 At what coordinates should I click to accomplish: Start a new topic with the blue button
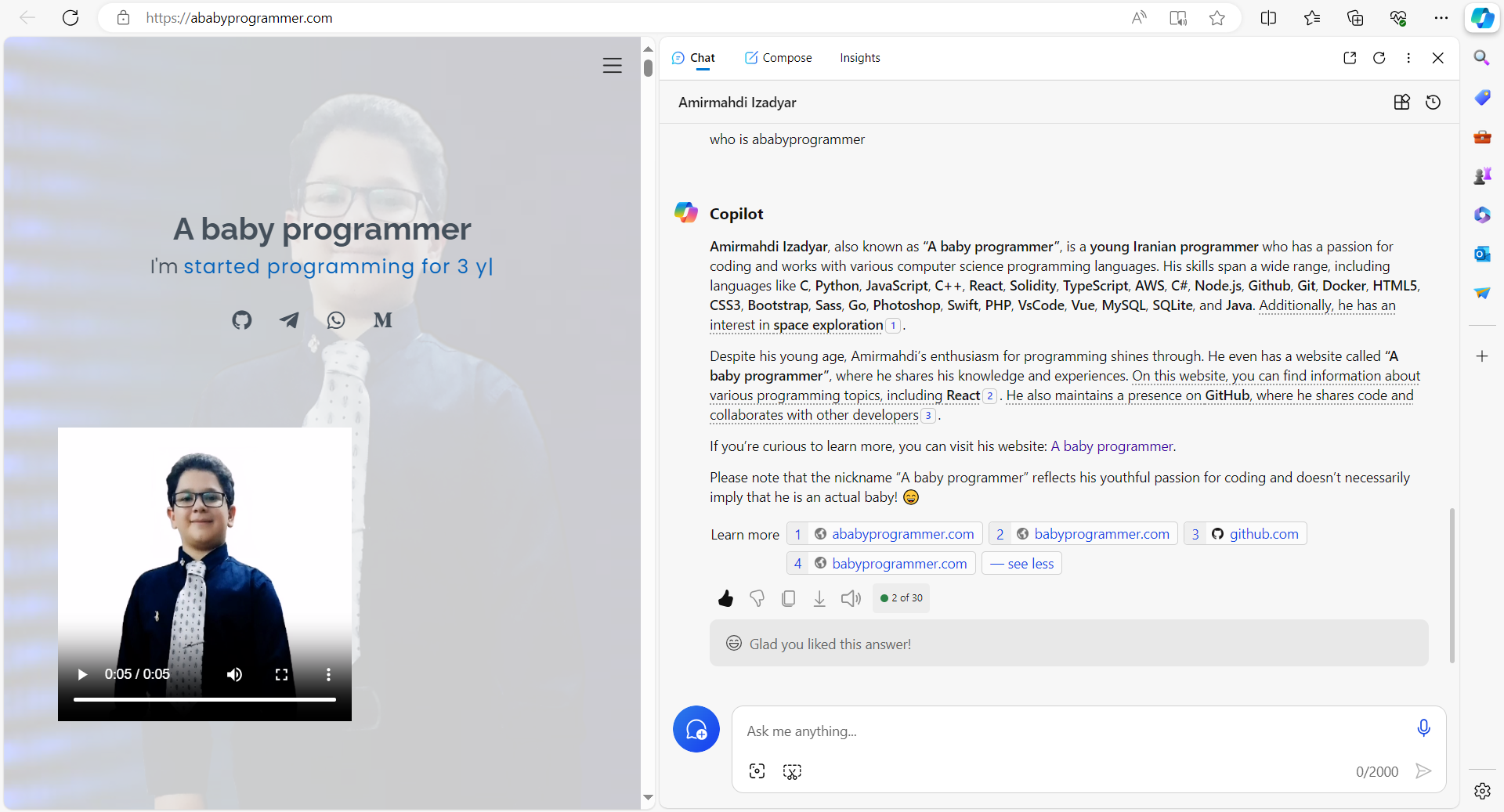coord(696,729)
